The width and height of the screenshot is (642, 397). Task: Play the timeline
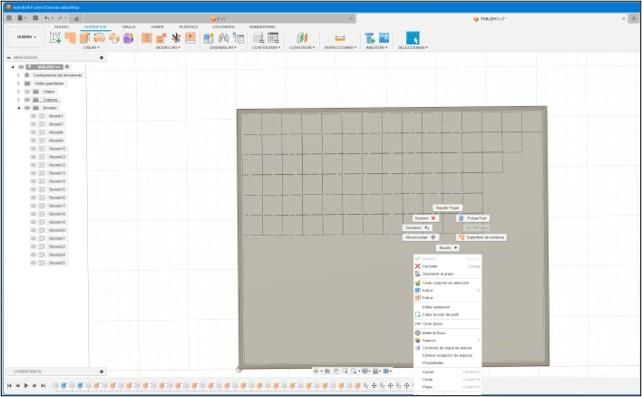26,386
